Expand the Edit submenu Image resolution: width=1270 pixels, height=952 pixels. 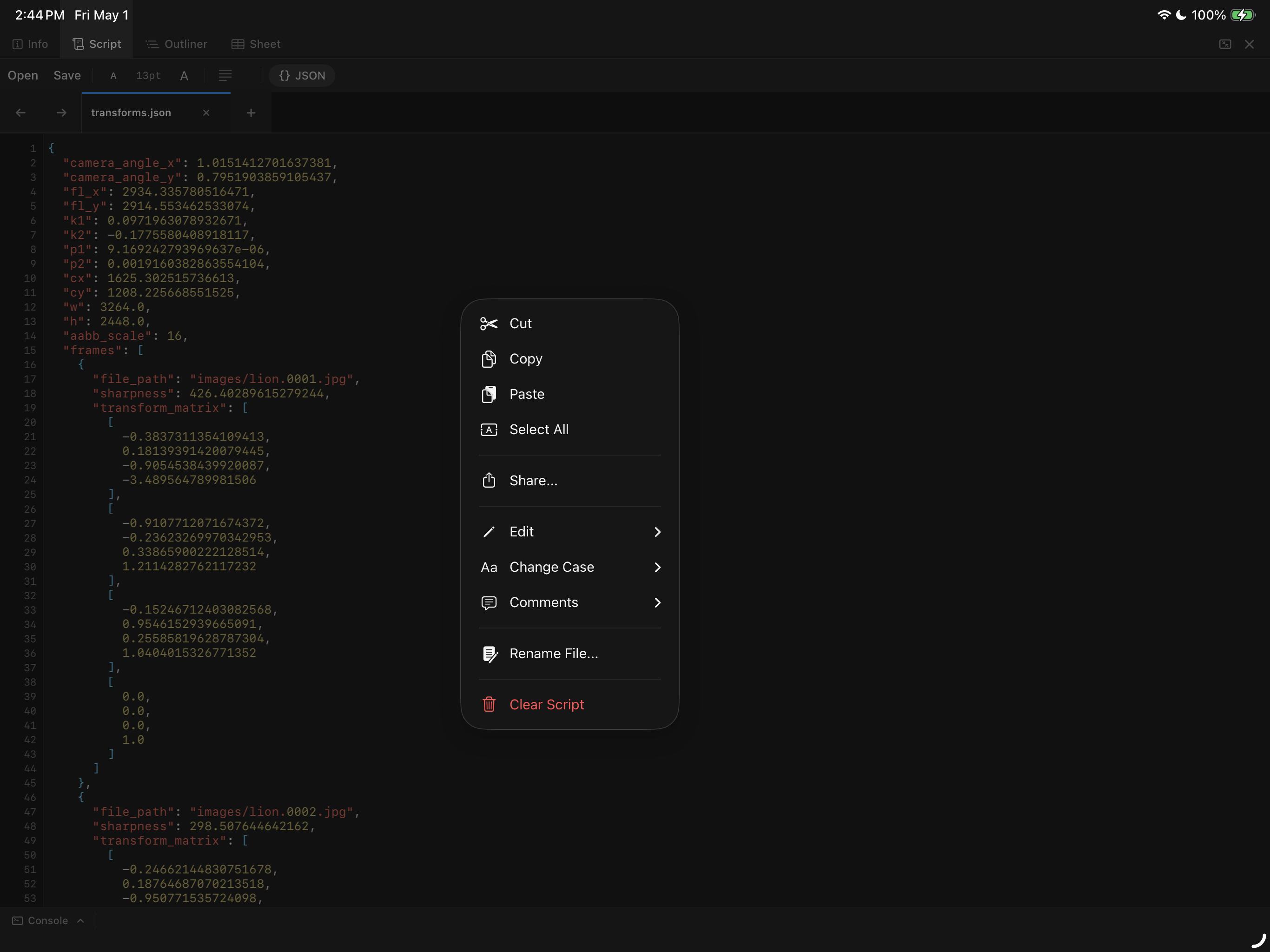569,532
